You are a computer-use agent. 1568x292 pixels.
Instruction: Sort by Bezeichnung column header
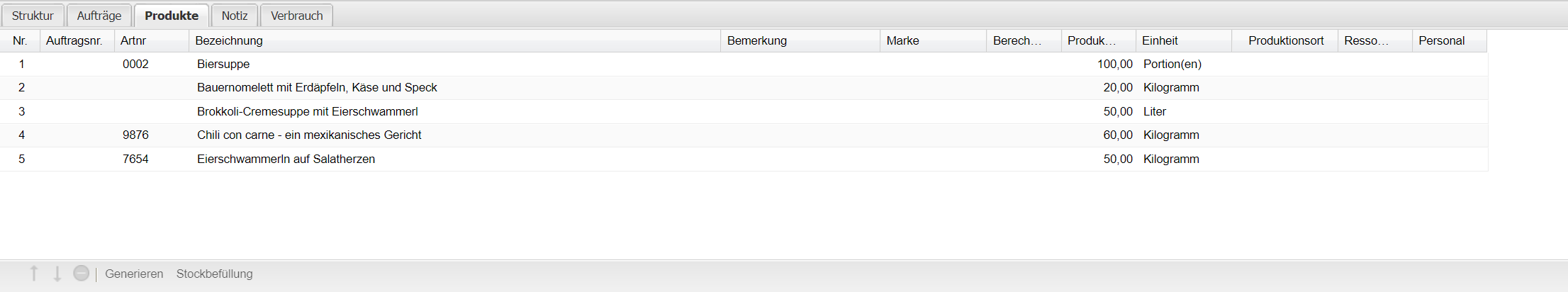(229, 40)
